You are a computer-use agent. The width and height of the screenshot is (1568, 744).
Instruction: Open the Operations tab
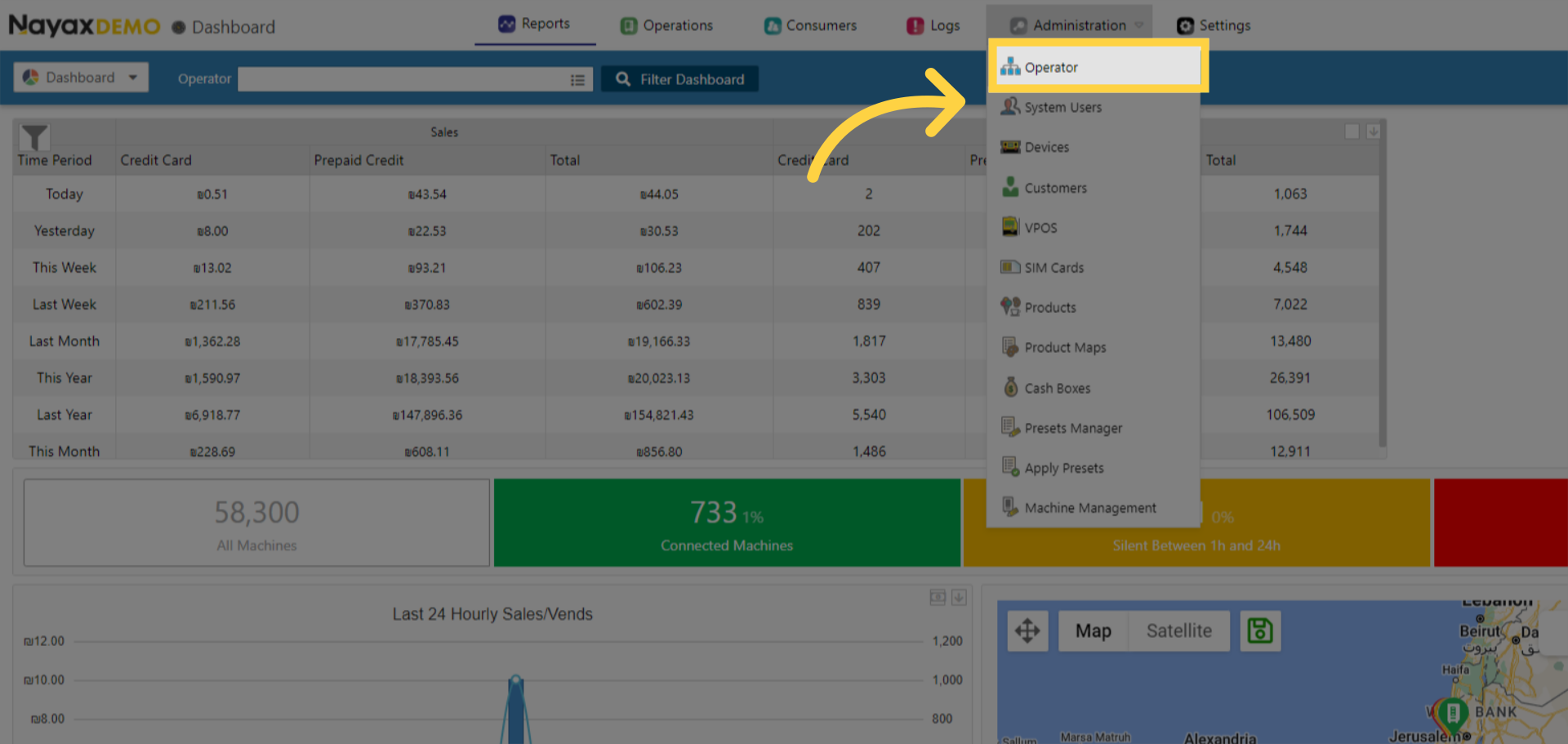coord(666,25)
